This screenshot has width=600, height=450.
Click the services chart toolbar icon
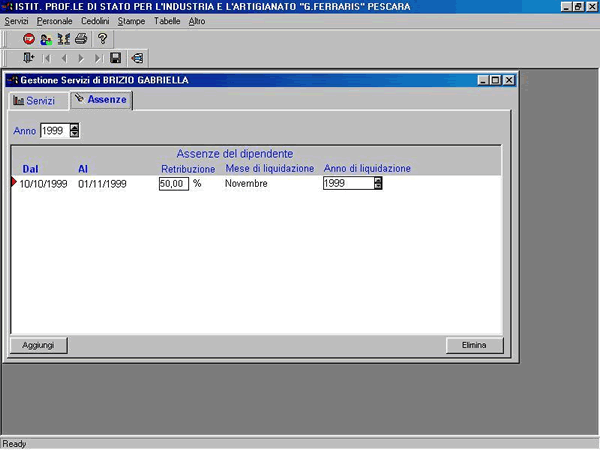pos(64,39)
